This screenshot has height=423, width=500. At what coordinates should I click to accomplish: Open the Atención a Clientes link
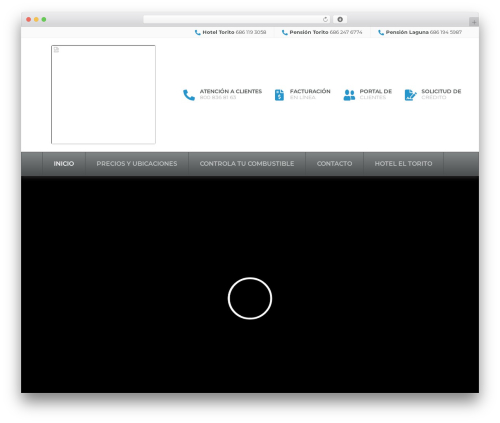[x=231, y=94]
